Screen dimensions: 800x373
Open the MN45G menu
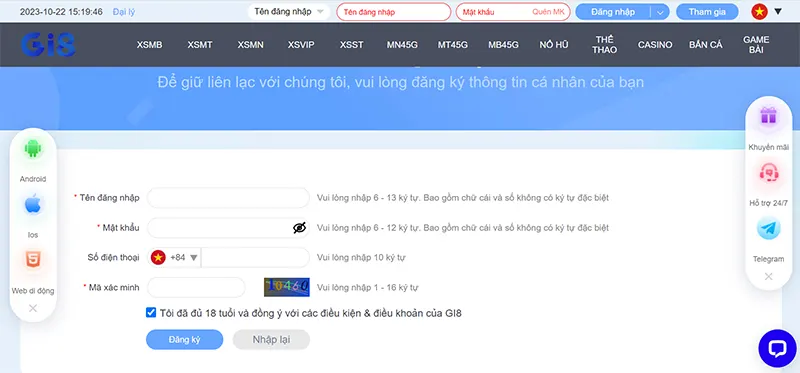(402, 45)
